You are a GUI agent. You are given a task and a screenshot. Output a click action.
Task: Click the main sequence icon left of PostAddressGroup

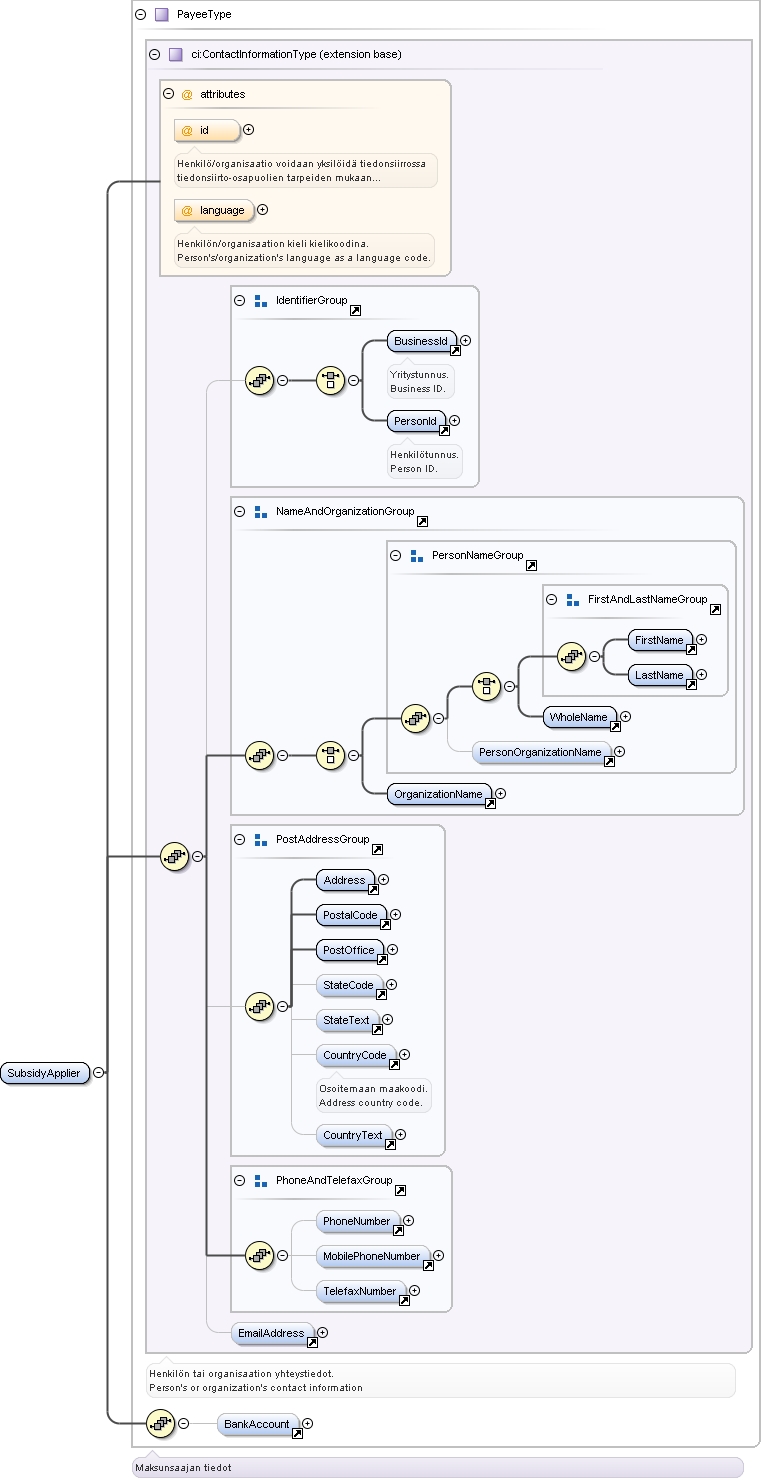pos(175,856)
